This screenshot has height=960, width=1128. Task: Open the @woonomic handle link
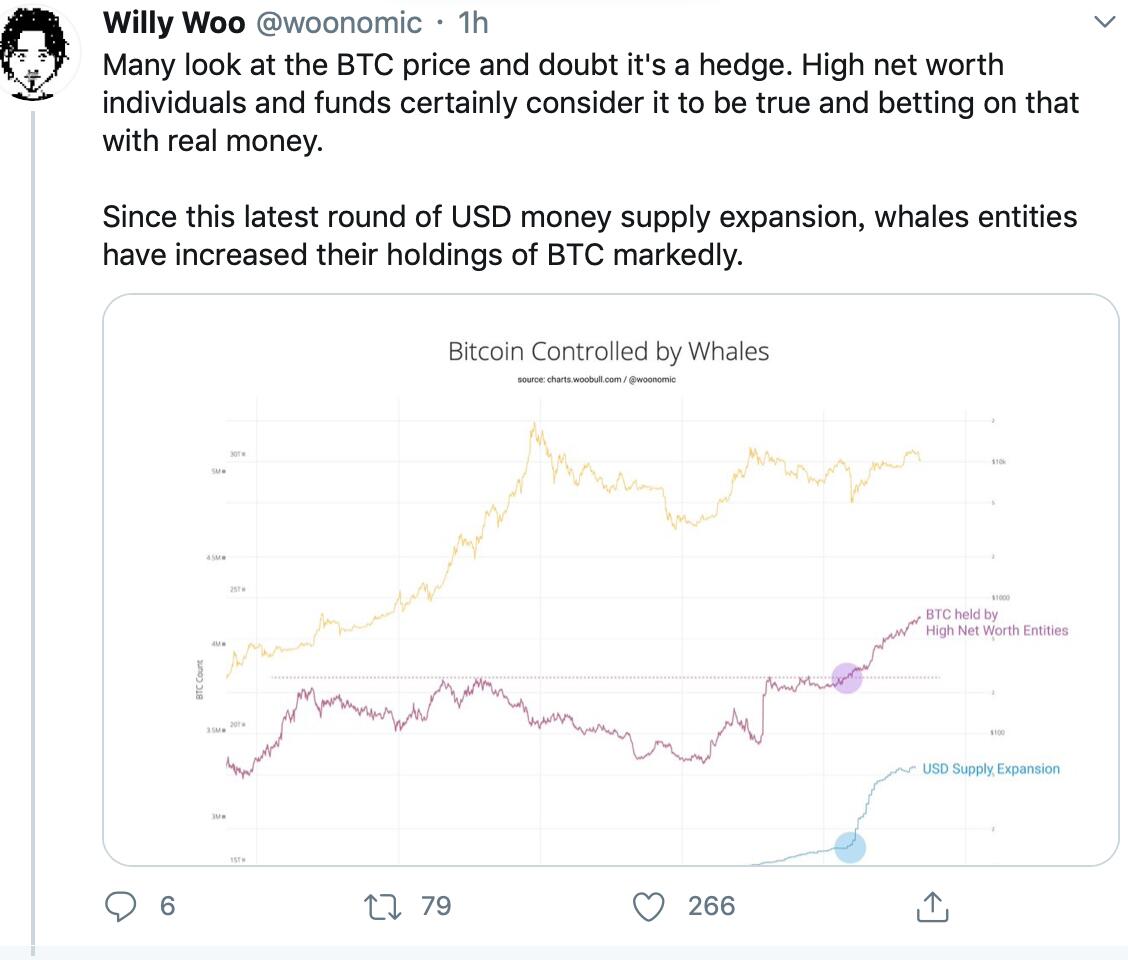[x=334, y=22]
